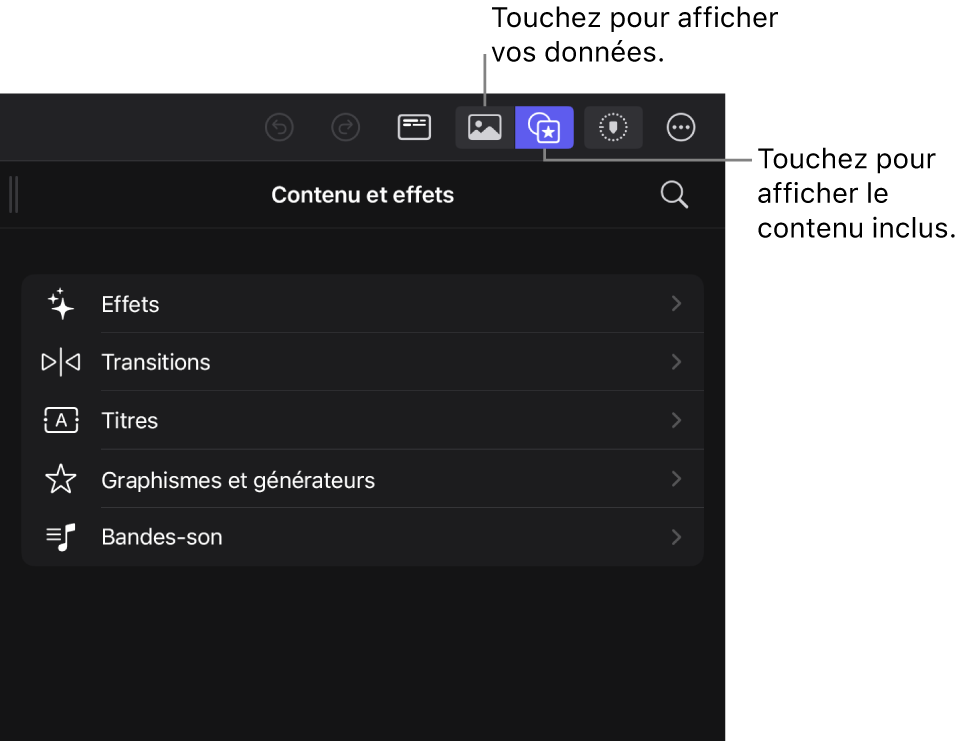Open the photo media browser icon

[484, 127]
